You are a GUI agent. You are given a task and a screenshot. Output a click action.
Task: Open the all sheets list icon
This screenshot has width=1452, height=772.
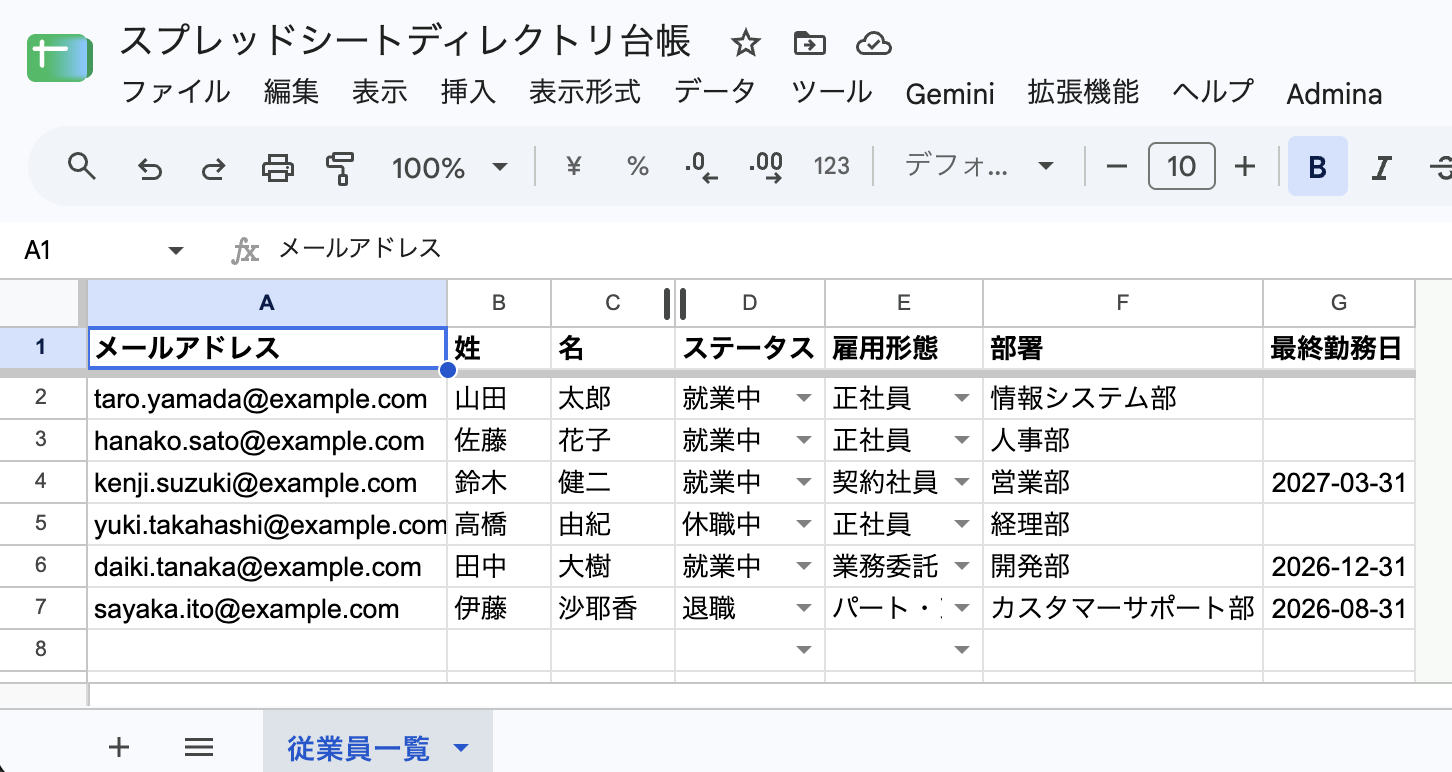pyautogui.click(x=199, y=746)
